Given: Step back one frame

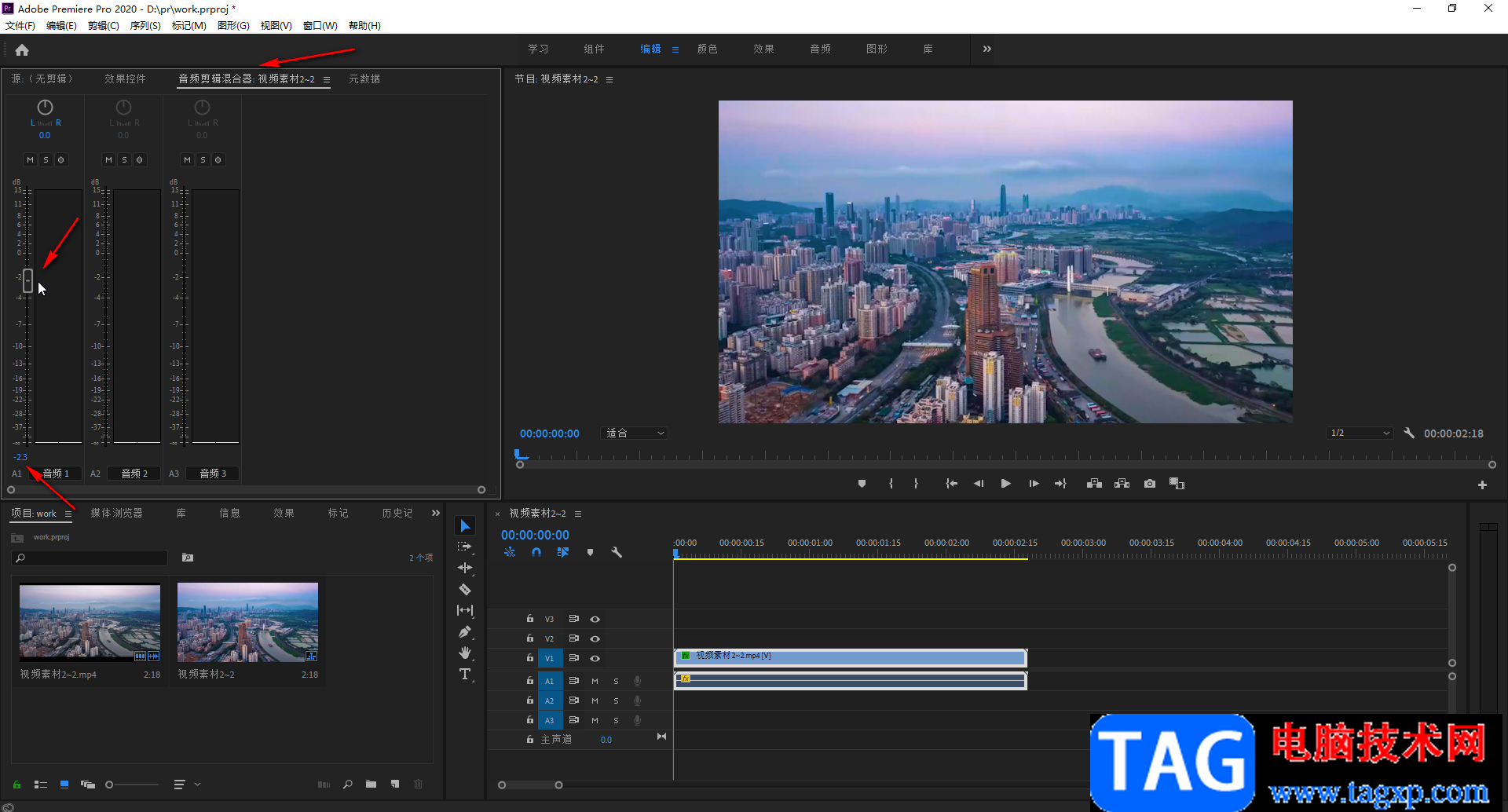Looking at the screenshot, I should pos(979,484).
